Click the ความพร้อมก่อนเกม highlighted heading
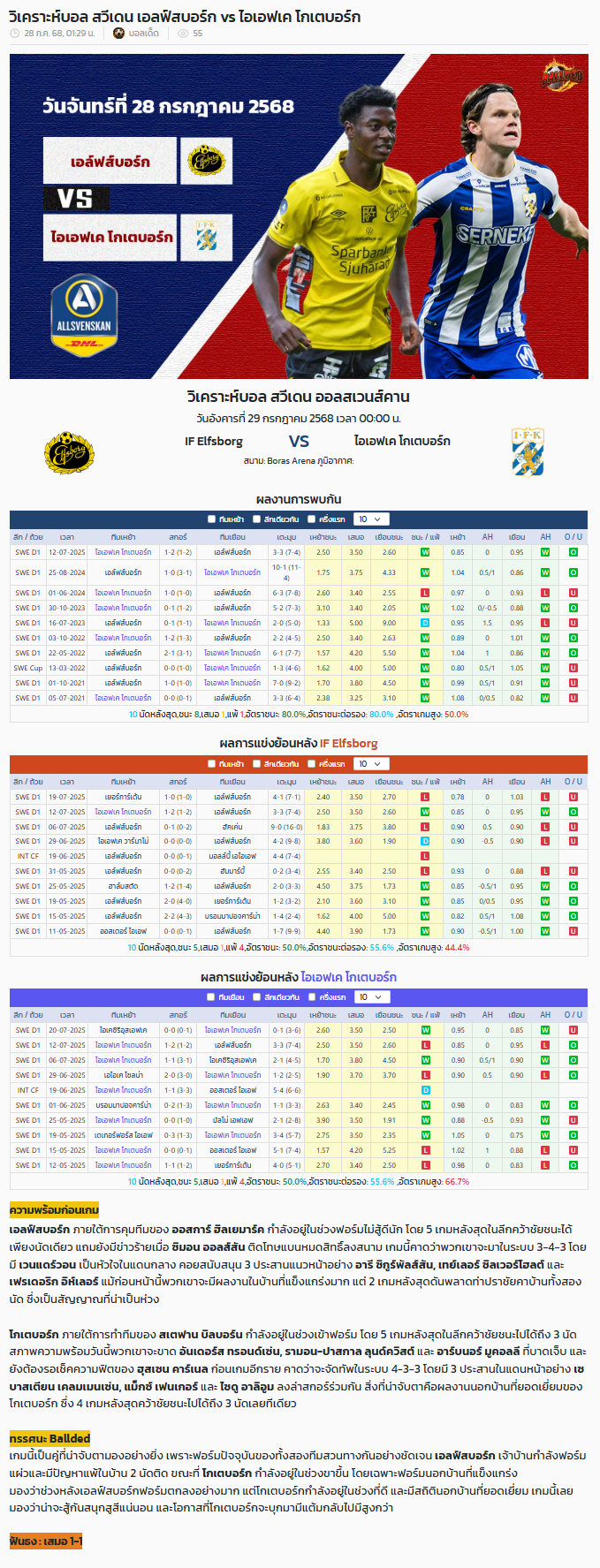Screen dimensions: 600x1568 (54, 1209)
